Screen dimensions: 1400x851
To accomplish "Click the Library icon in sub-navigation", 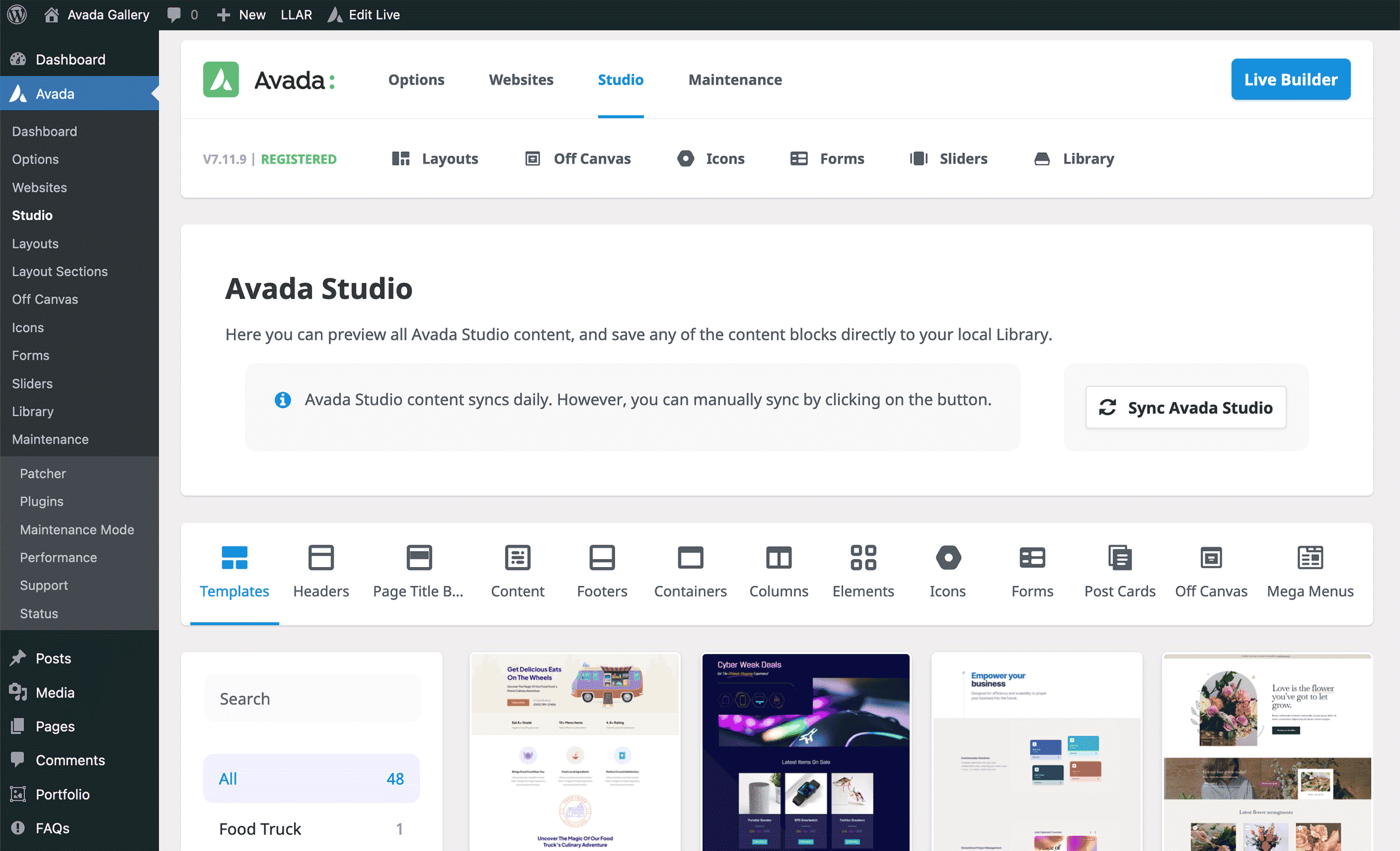I will coord(1042,158).
